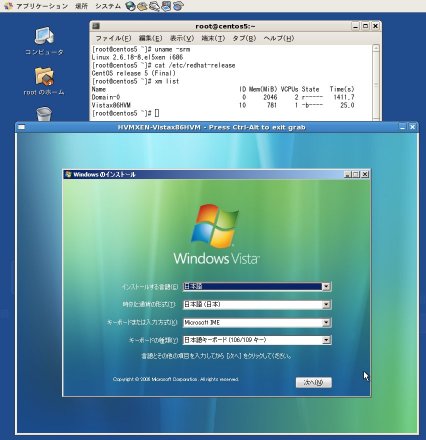Screen dimensions: 426x440
Task: Click the terminal prompt cursor line
Action: click(125, 113)
